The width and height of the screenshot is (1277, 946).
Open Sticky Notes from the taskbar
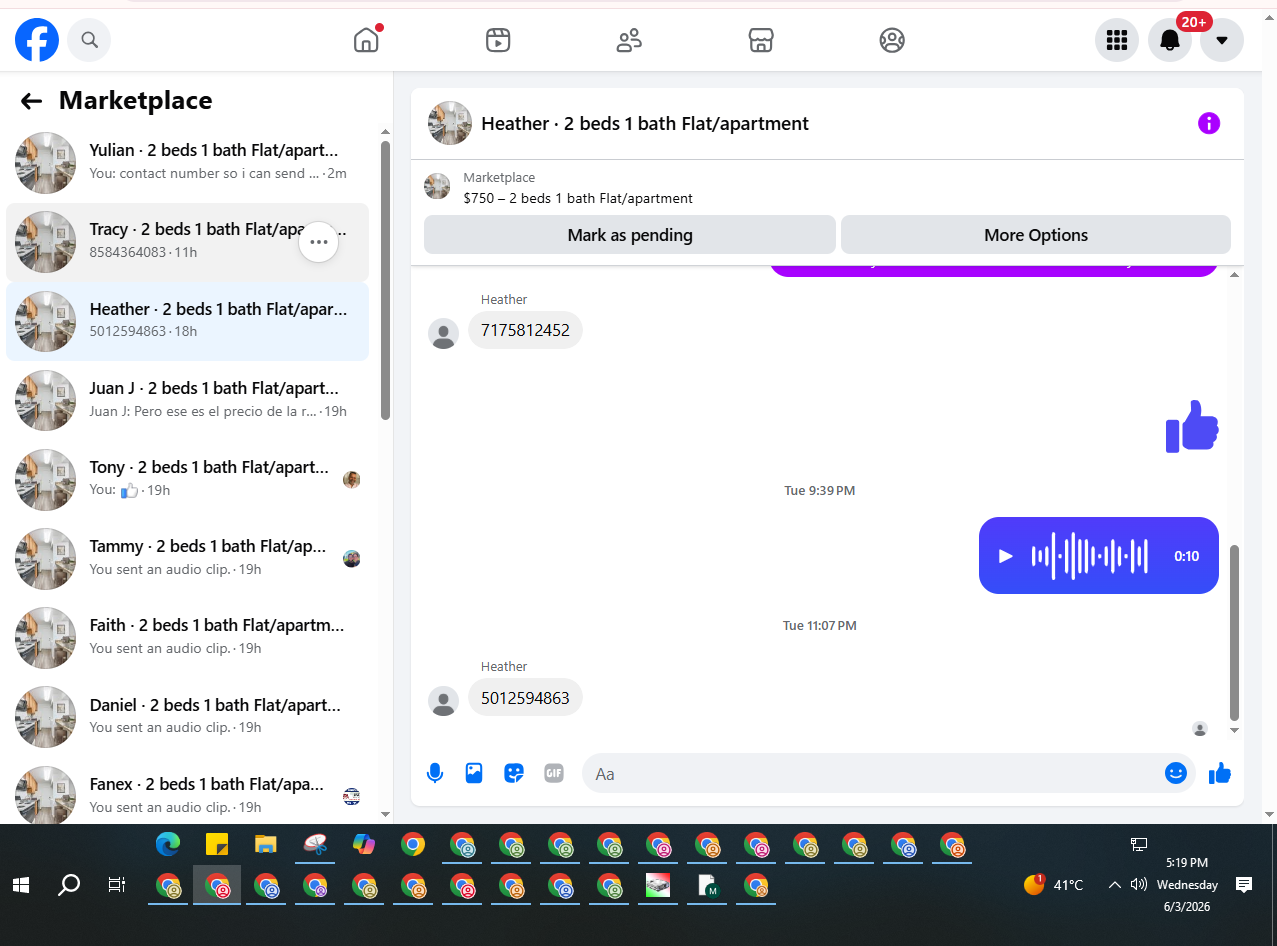click(x=217, y=845)
